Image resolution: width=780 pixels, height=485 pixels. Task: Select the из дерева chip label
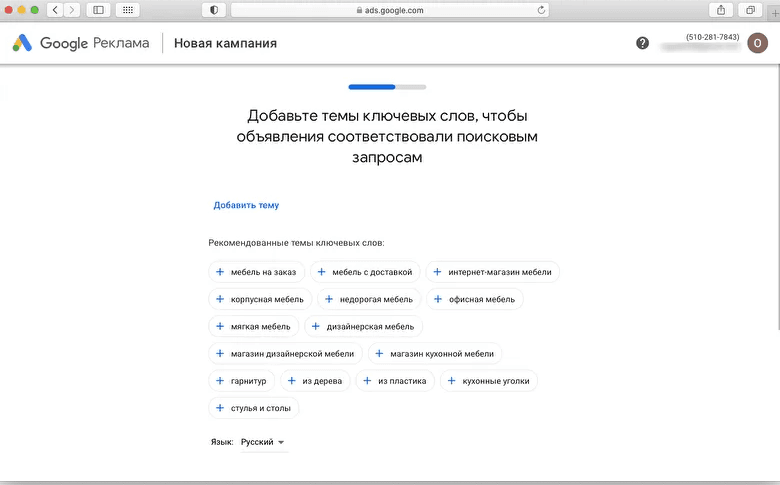[x=322, y=381]
